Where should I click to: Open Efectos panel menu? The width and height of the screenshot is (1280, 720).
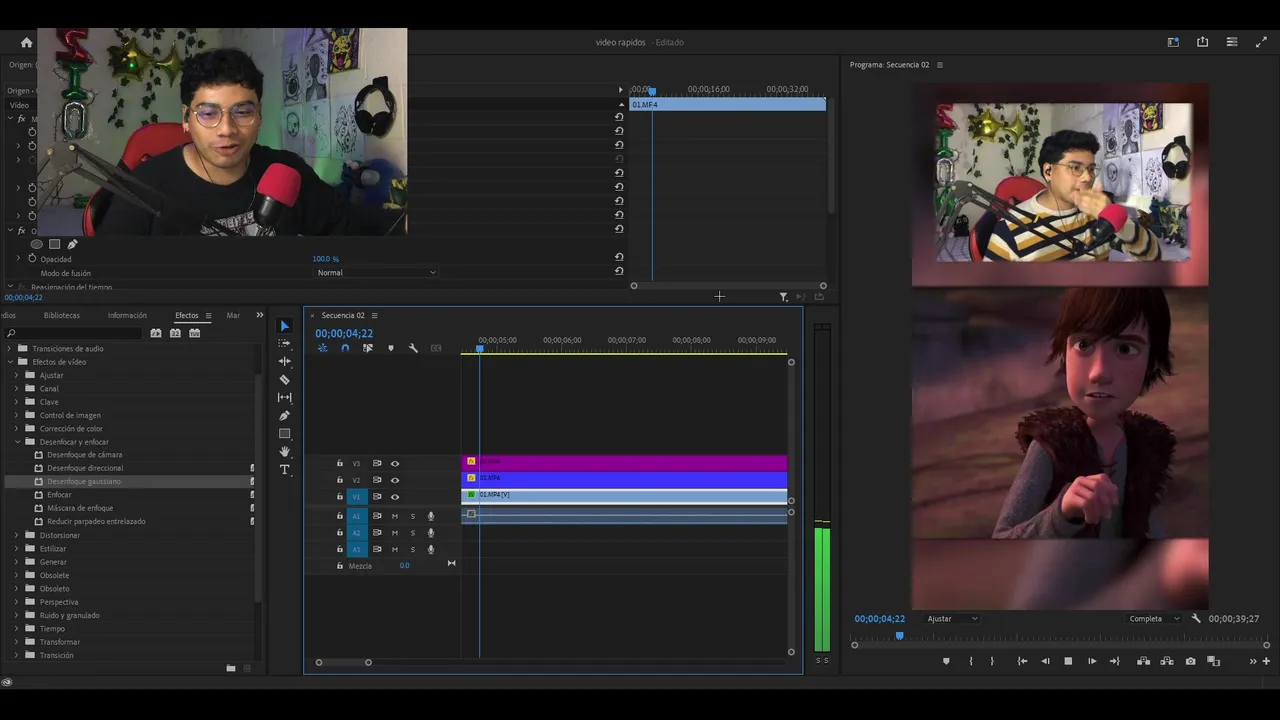(208, 316)
